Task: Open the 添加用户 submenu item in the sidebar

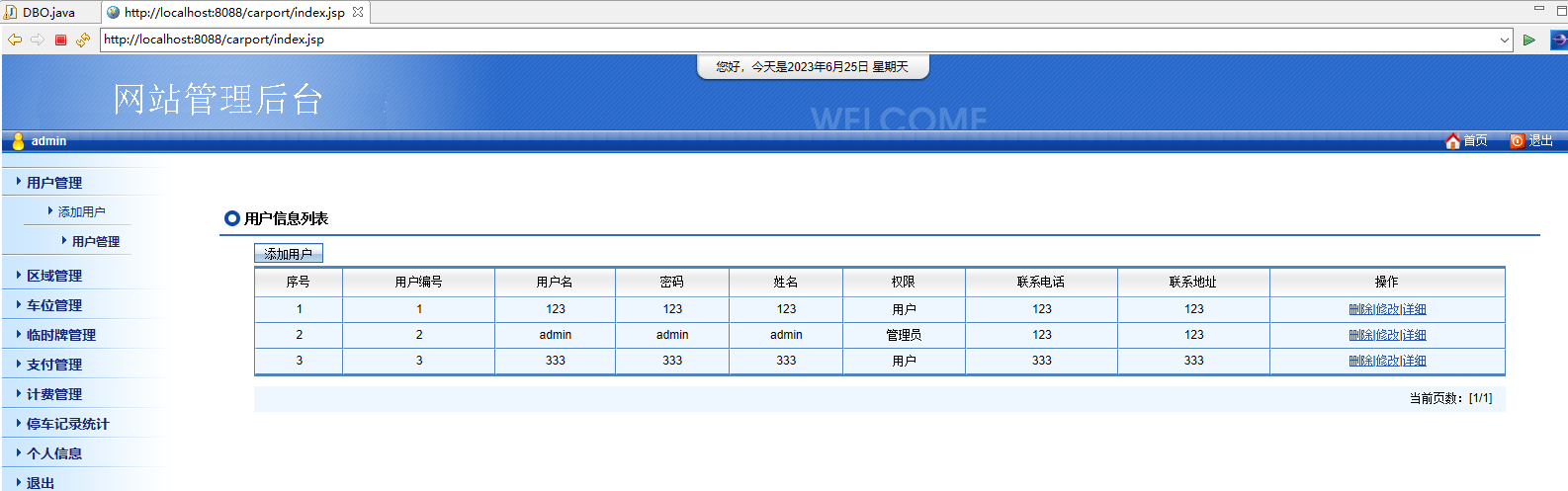Action: (81, 211)
